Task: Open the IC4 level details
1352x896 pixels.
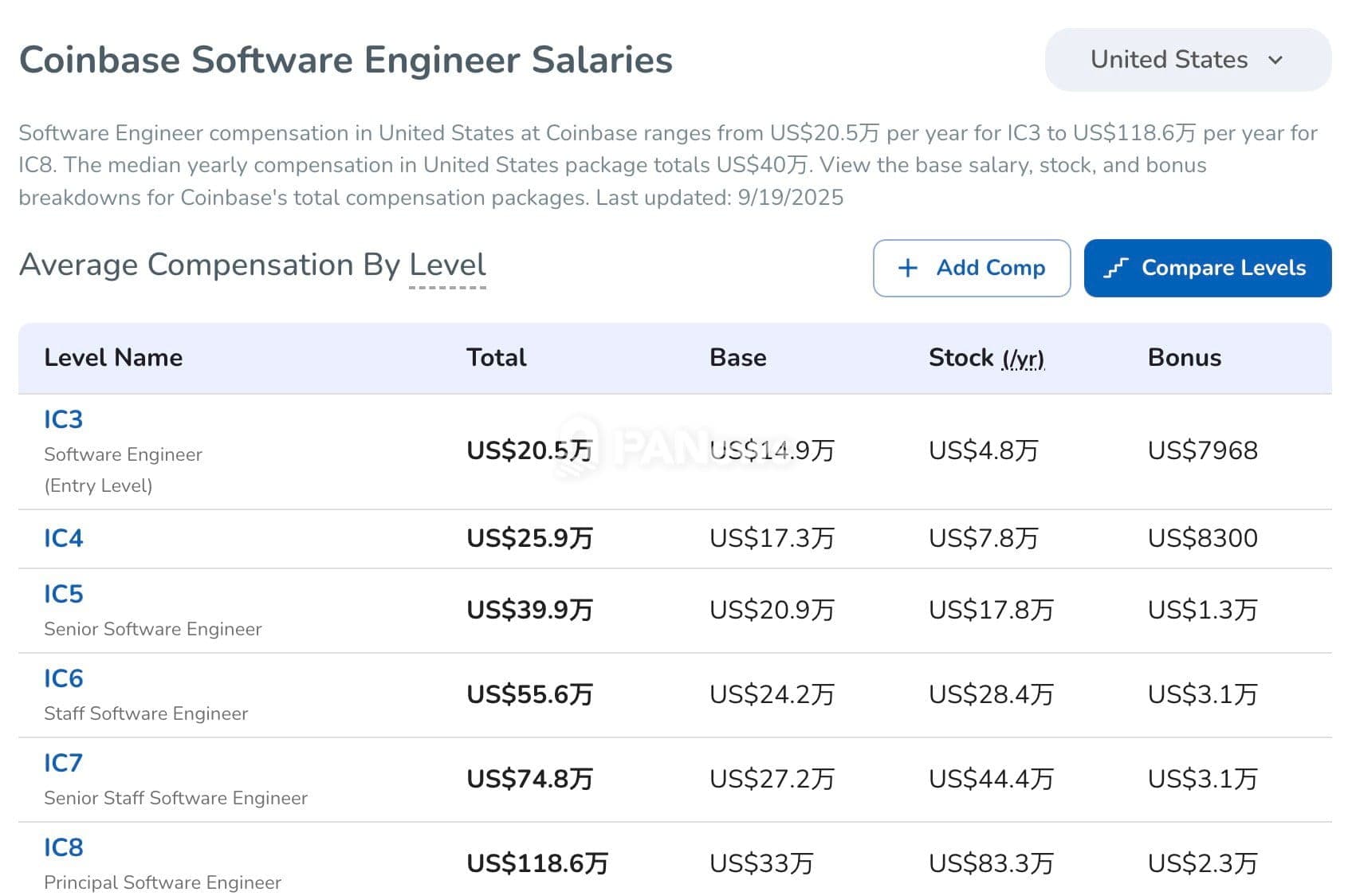Action: coord(63,538)
